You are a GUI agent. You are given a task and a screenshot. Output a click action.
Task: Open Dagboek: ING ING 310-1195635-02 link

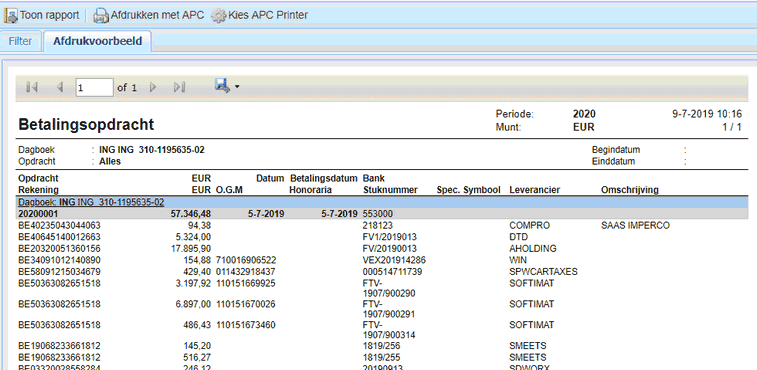(91, 202)
